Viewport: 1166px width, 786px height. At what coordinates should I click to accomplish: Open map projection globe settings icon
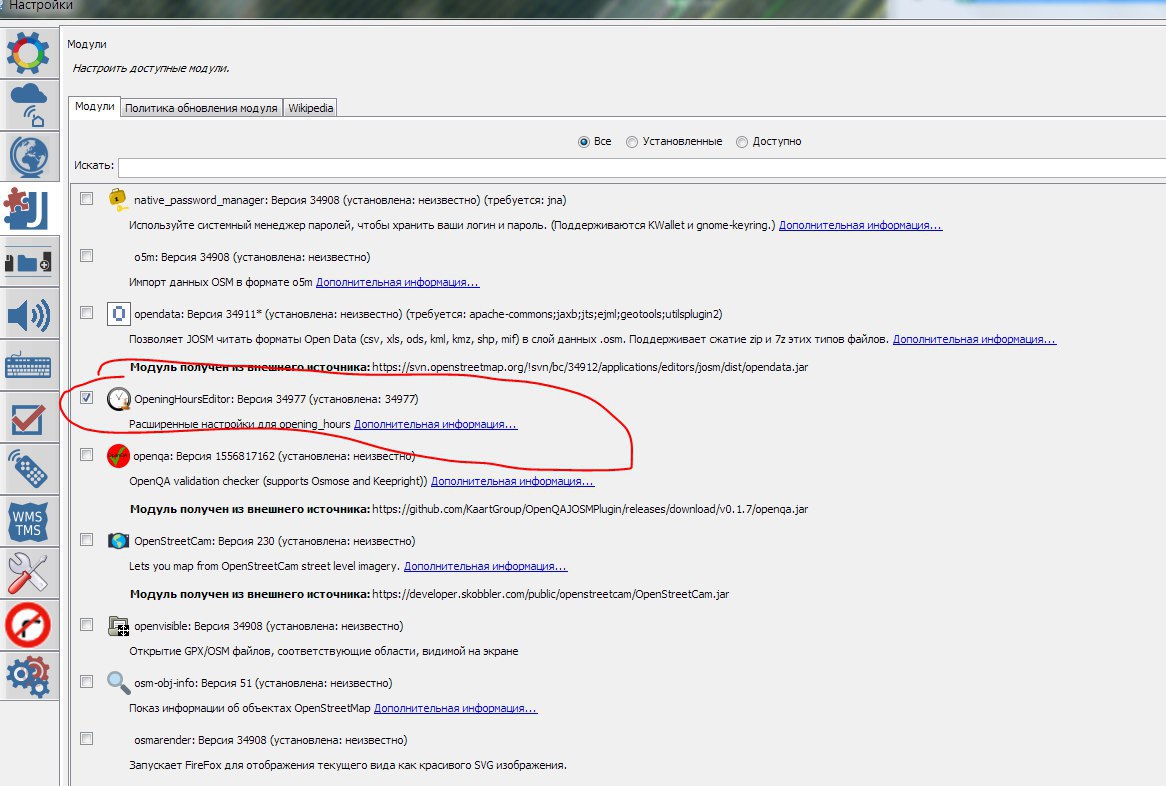(28, 157)
